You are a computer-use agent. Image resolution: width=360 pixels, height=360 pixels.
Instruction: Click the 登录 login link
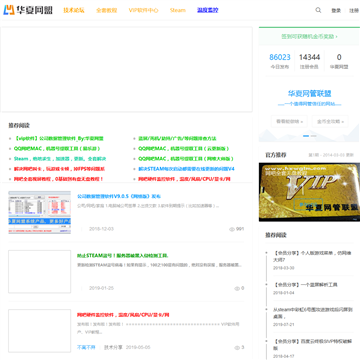click(x=336, y=11)
